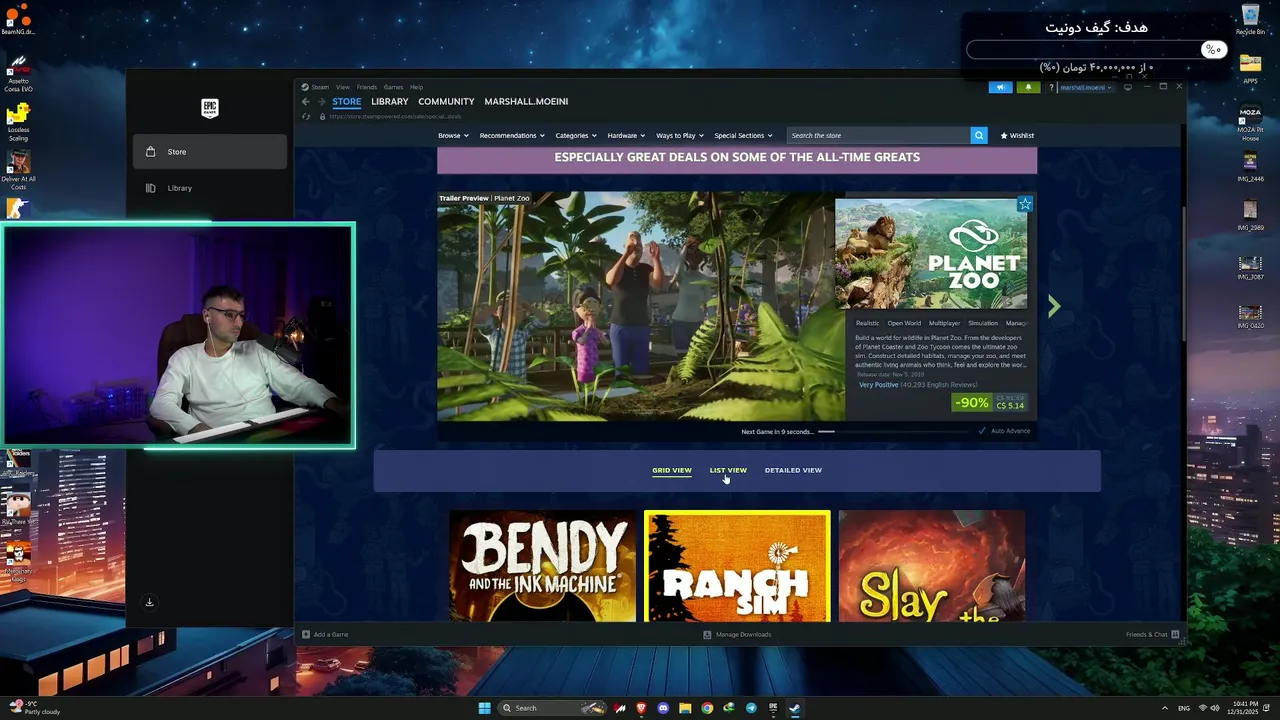Open Recycle Bin on desktop
The height and width of the screenshot is (720, 1280).
click(1250, 19)
